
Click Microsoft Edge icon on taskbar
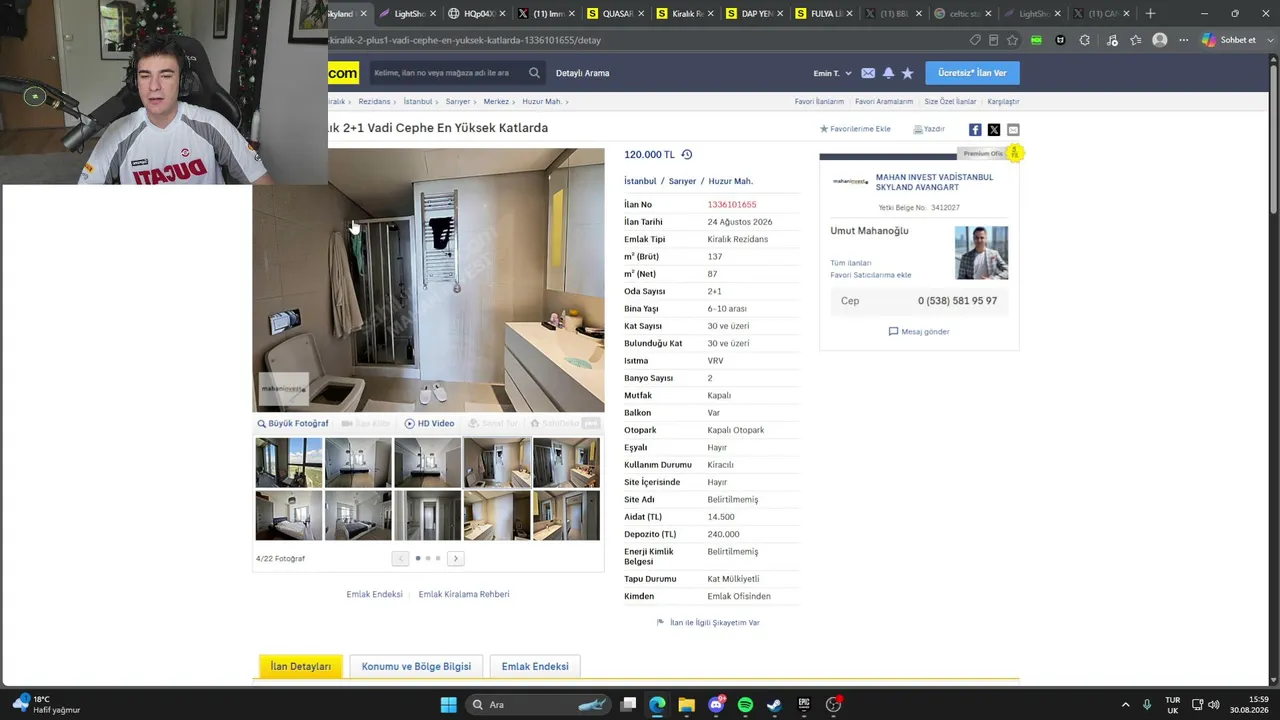pyautogui.click(x=657, y=705)
